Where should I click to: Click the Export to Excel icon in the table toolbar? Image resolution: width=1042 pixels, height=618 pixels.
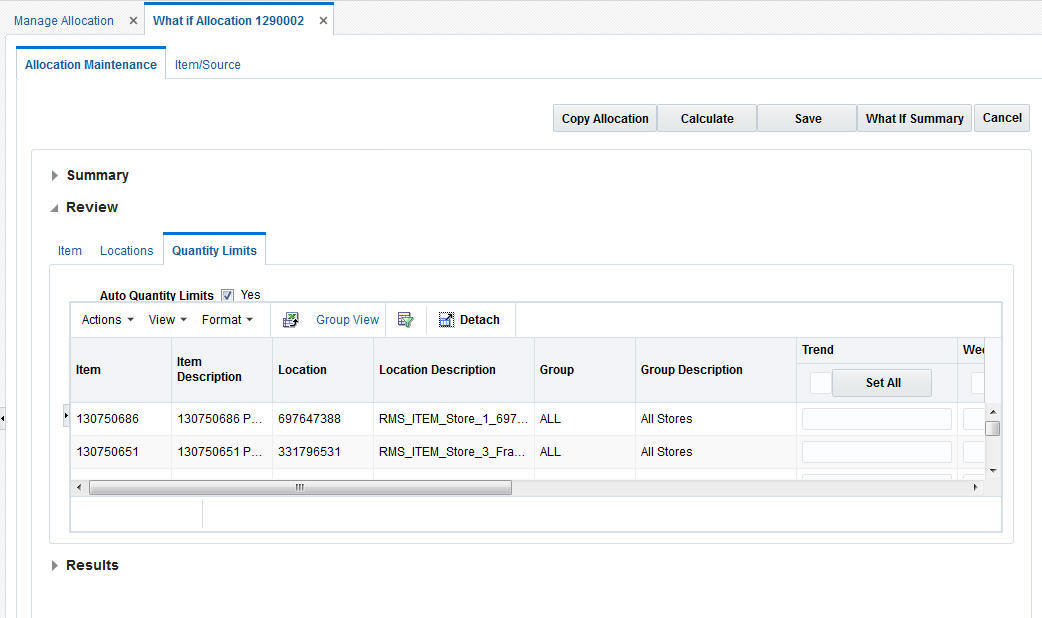coord(291,319)
